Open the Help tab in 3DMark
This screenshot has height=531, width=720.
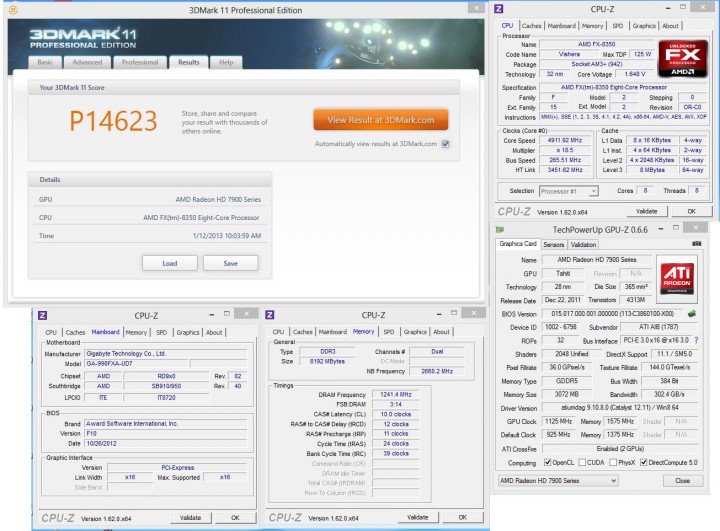pos(226,62)
